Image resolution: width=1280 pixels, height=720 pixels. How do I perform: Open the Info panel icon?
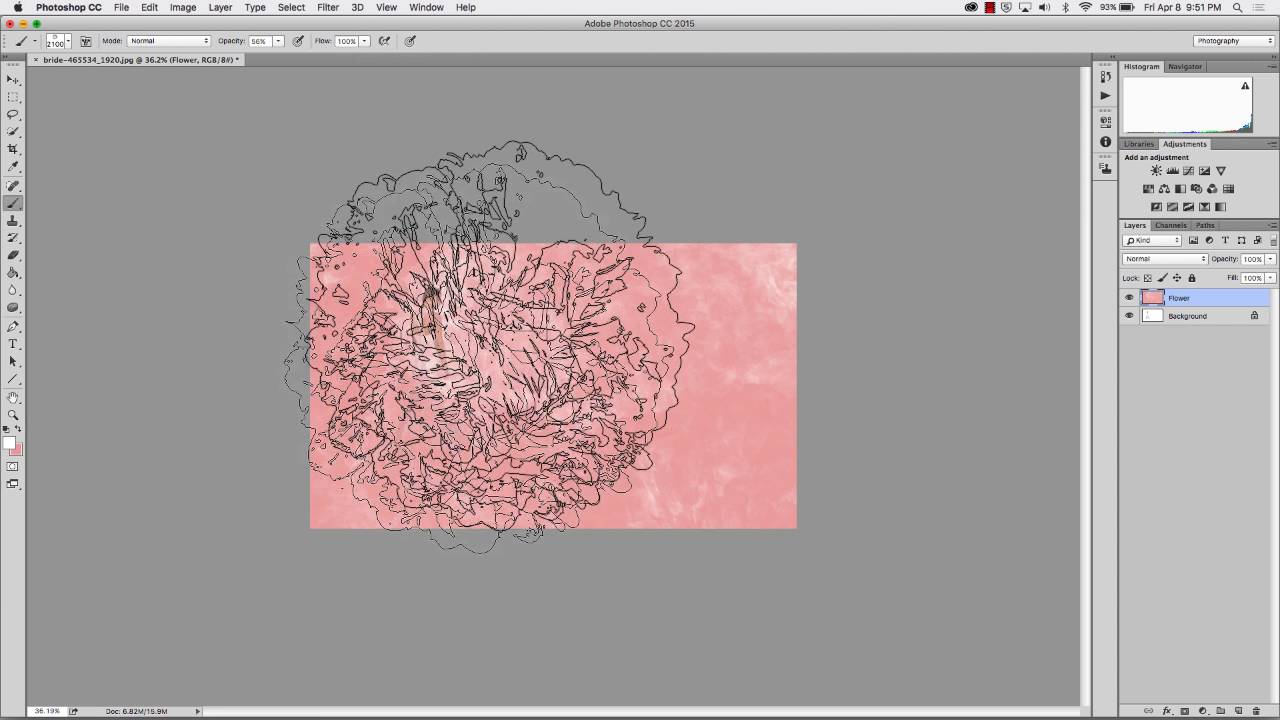point(1105,142)
